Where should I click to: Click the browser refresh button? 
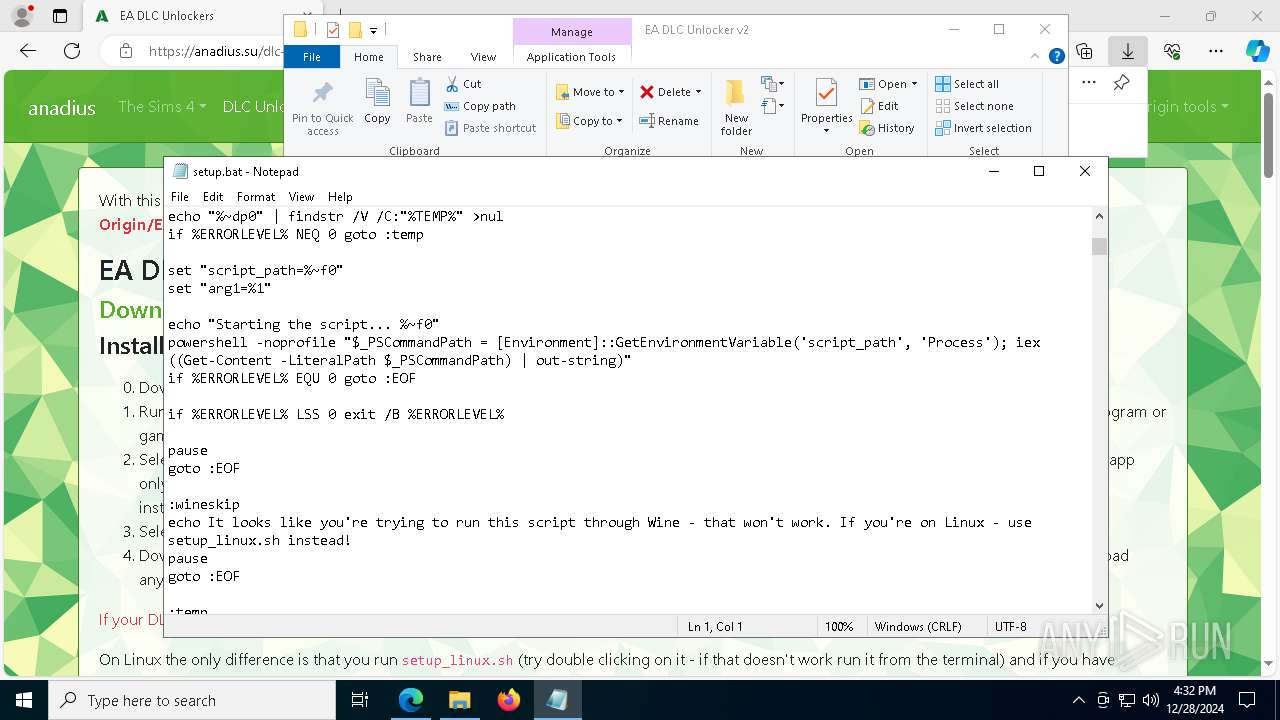point(72,51)
